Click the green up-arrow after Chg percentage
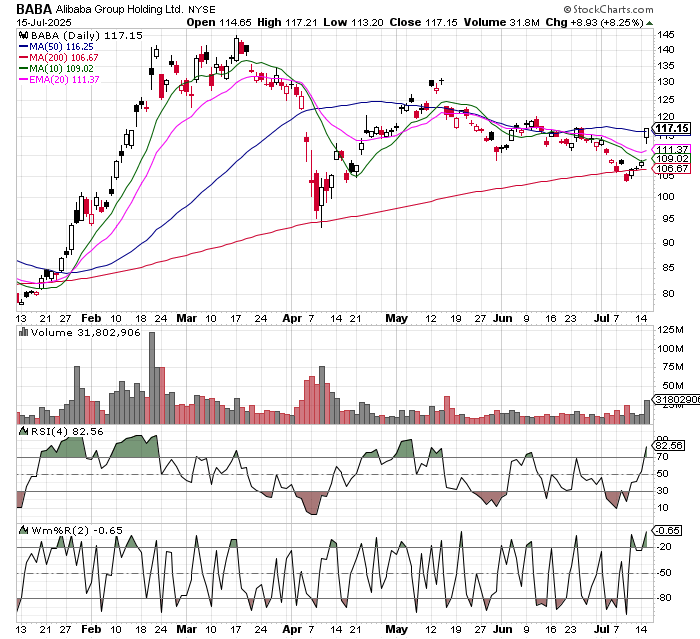700x639 pixels. coord(649,23)
